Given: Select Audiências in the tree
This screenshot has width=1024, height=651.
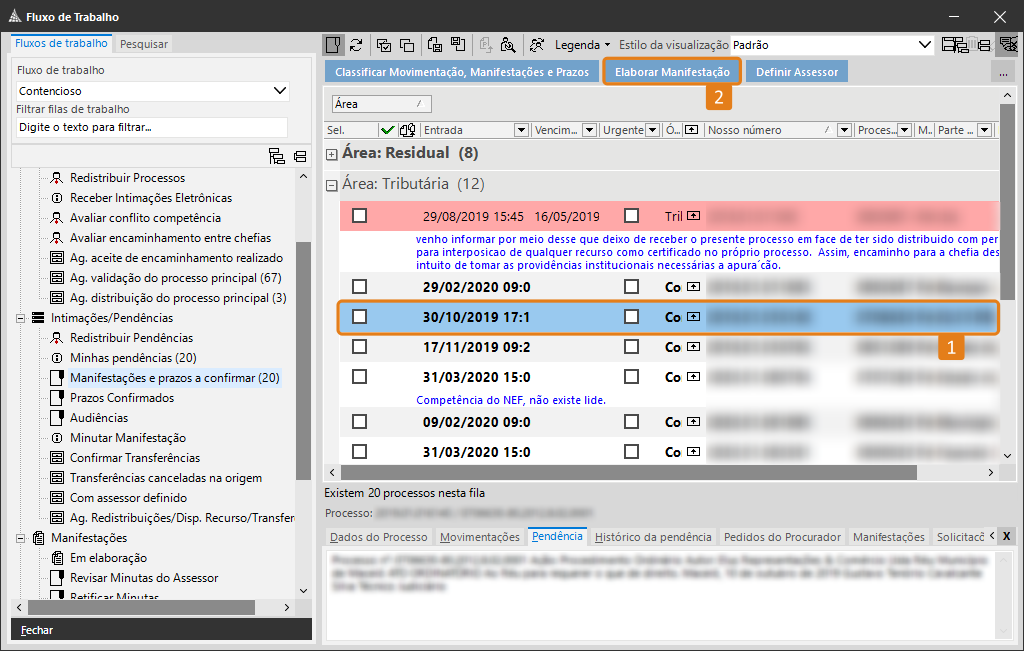Looking at the screenshot, I should click(x=99, y=418).
